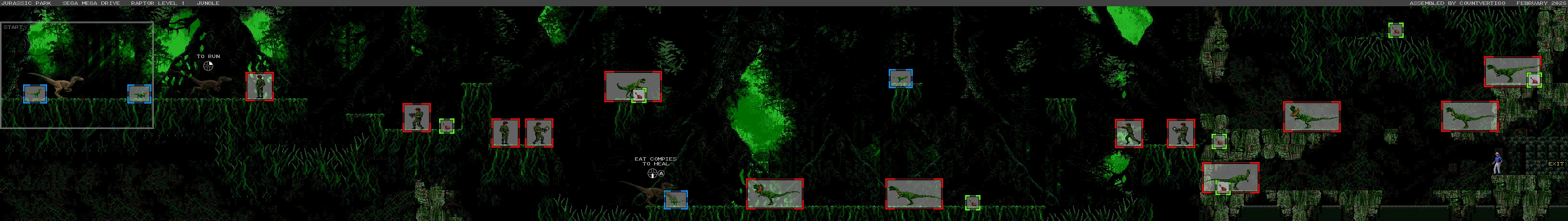1568x221 pixels.
Task: Click the JURASSIC PARK title text
Action: pyautogui.click(x=26, y=3)
